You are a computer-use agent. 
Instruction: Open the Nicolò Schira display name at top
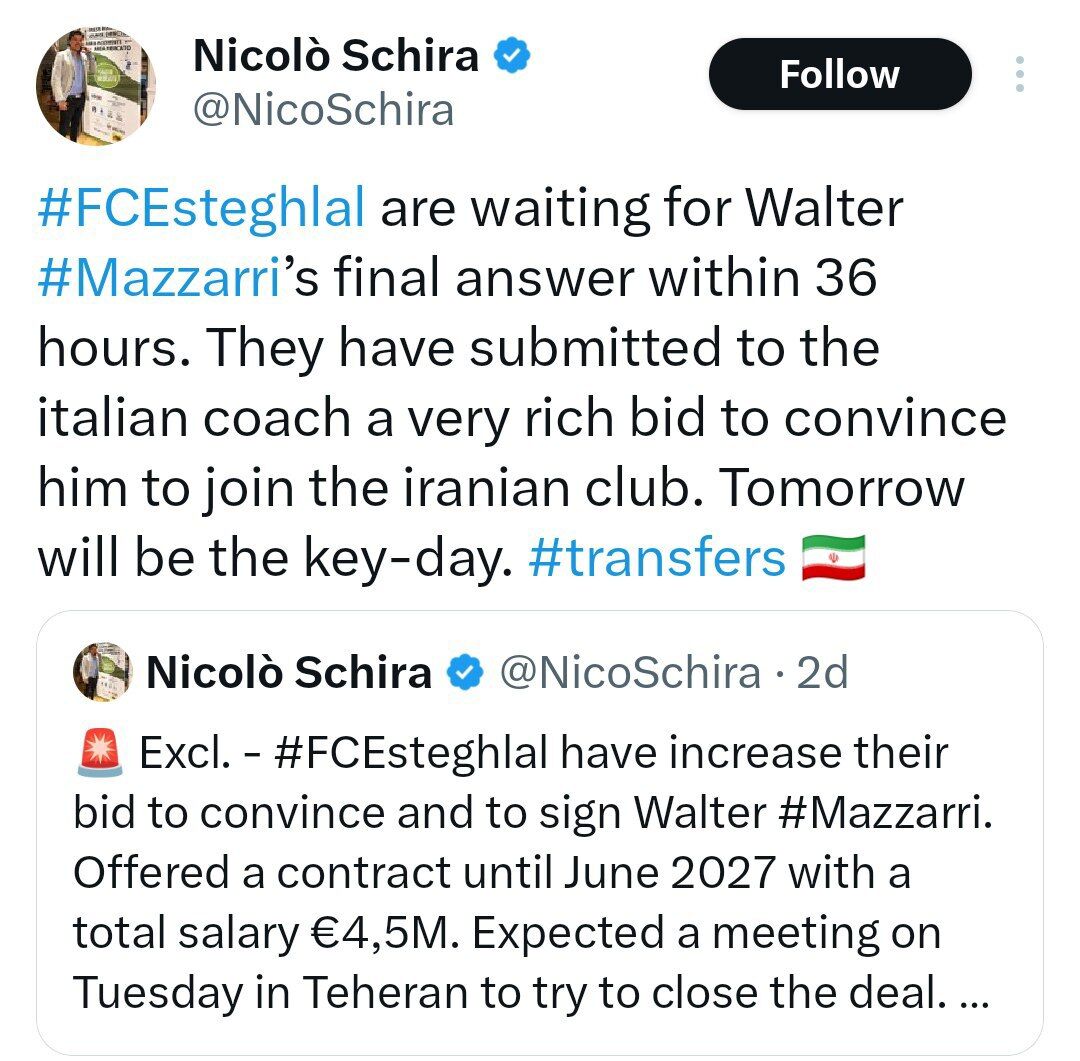[335, 56]
